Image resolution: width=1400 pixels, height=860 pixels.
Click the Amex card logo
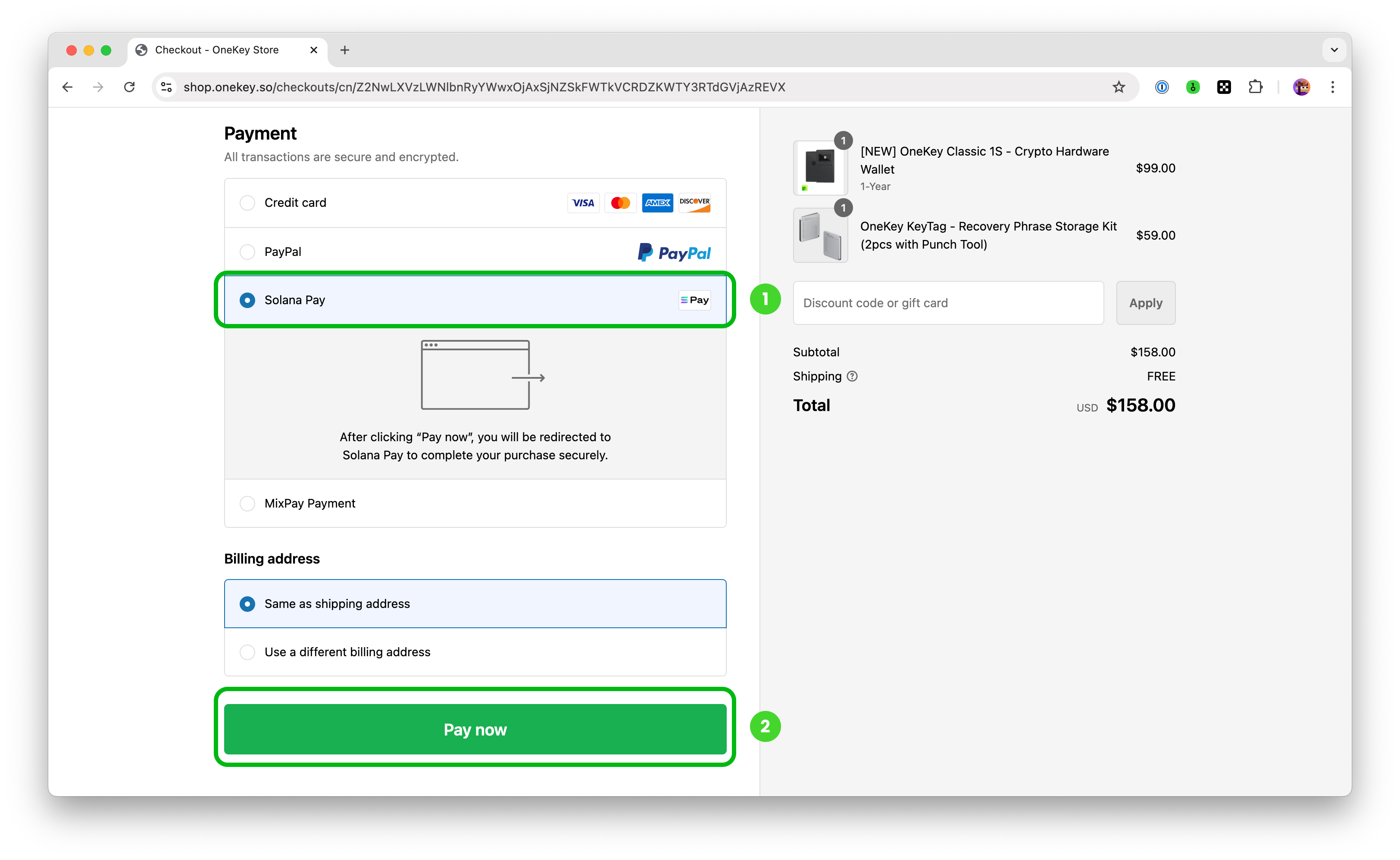(x=657, y=203)
